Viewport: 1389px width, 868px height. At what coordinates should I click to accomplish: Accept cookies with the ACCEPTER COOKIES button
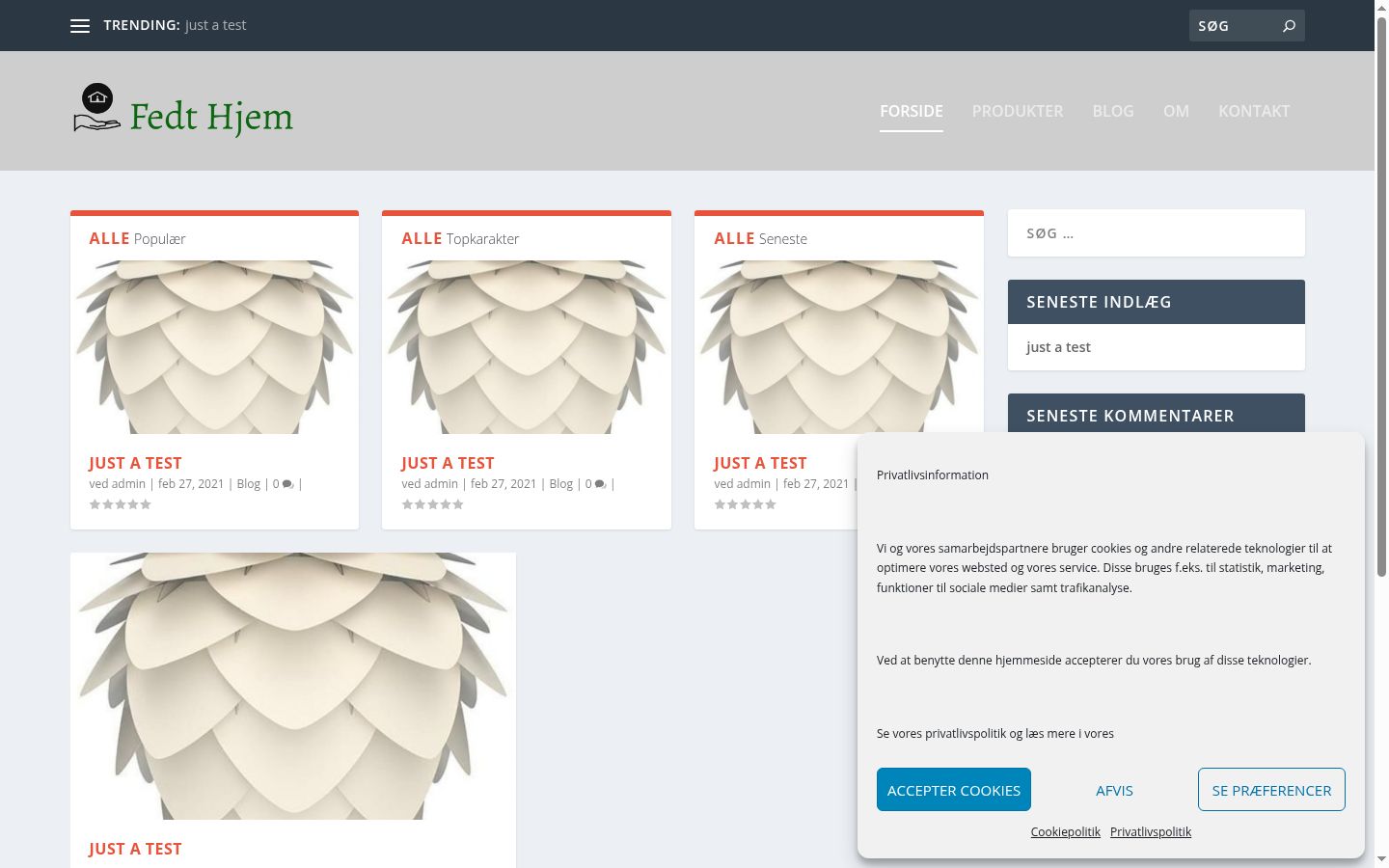pos(954,790)
